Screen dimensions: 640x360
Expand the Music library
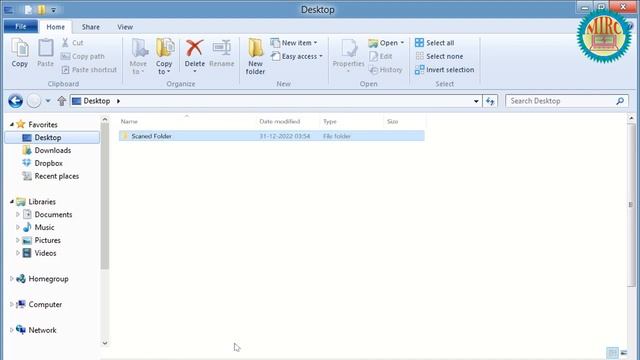pyautogui.click(x=18, y=227)
